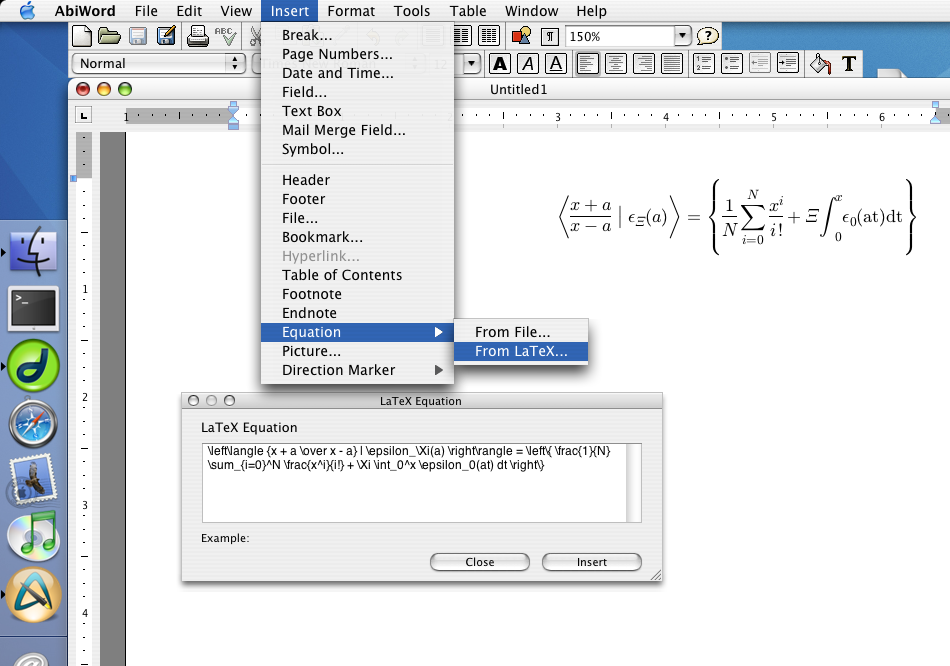Open the Normal style dropdown
Viewport: 950px width, 666px height.
tap(159, 63)
